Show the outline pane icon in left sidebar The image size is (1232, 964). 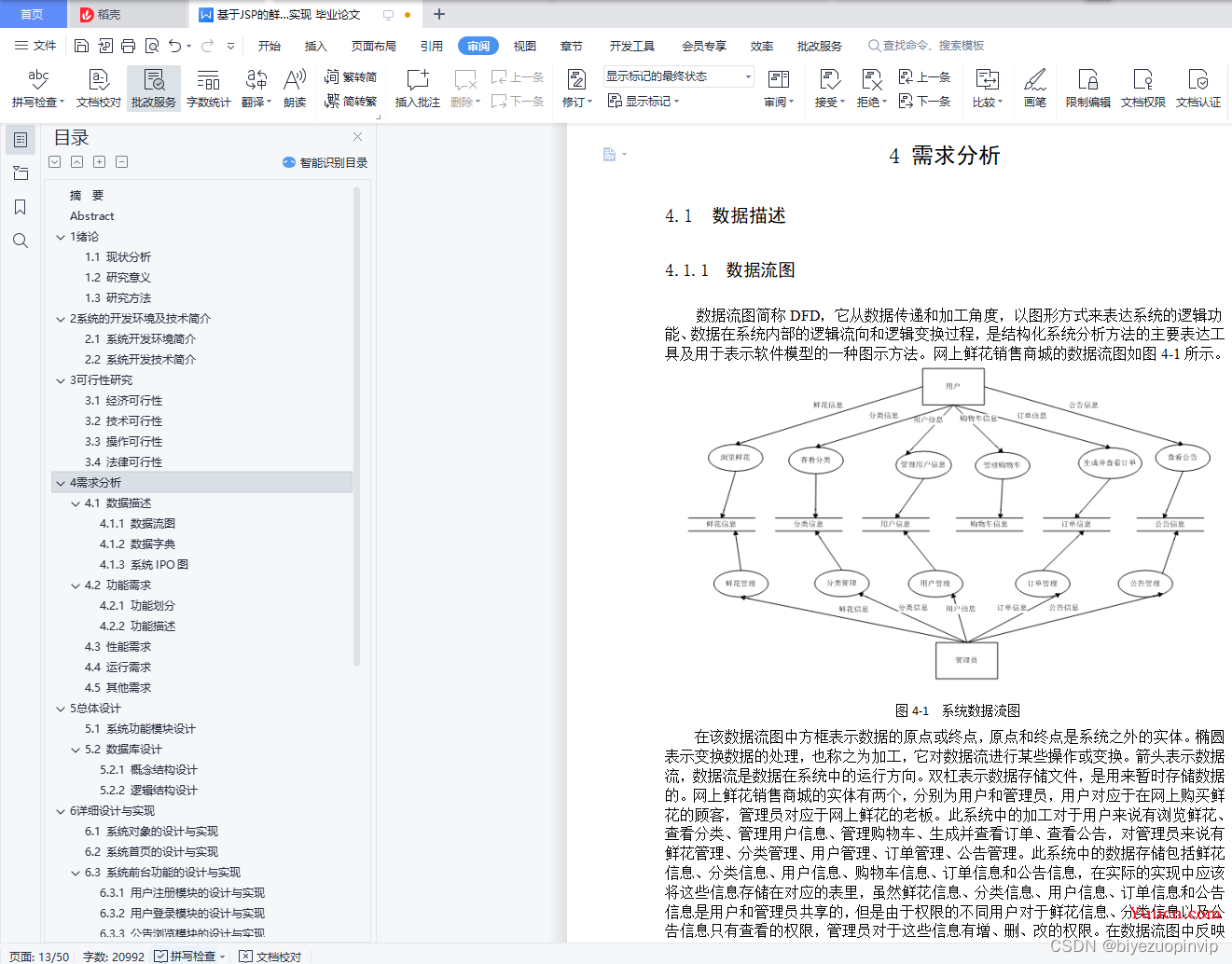pos(21,140)
